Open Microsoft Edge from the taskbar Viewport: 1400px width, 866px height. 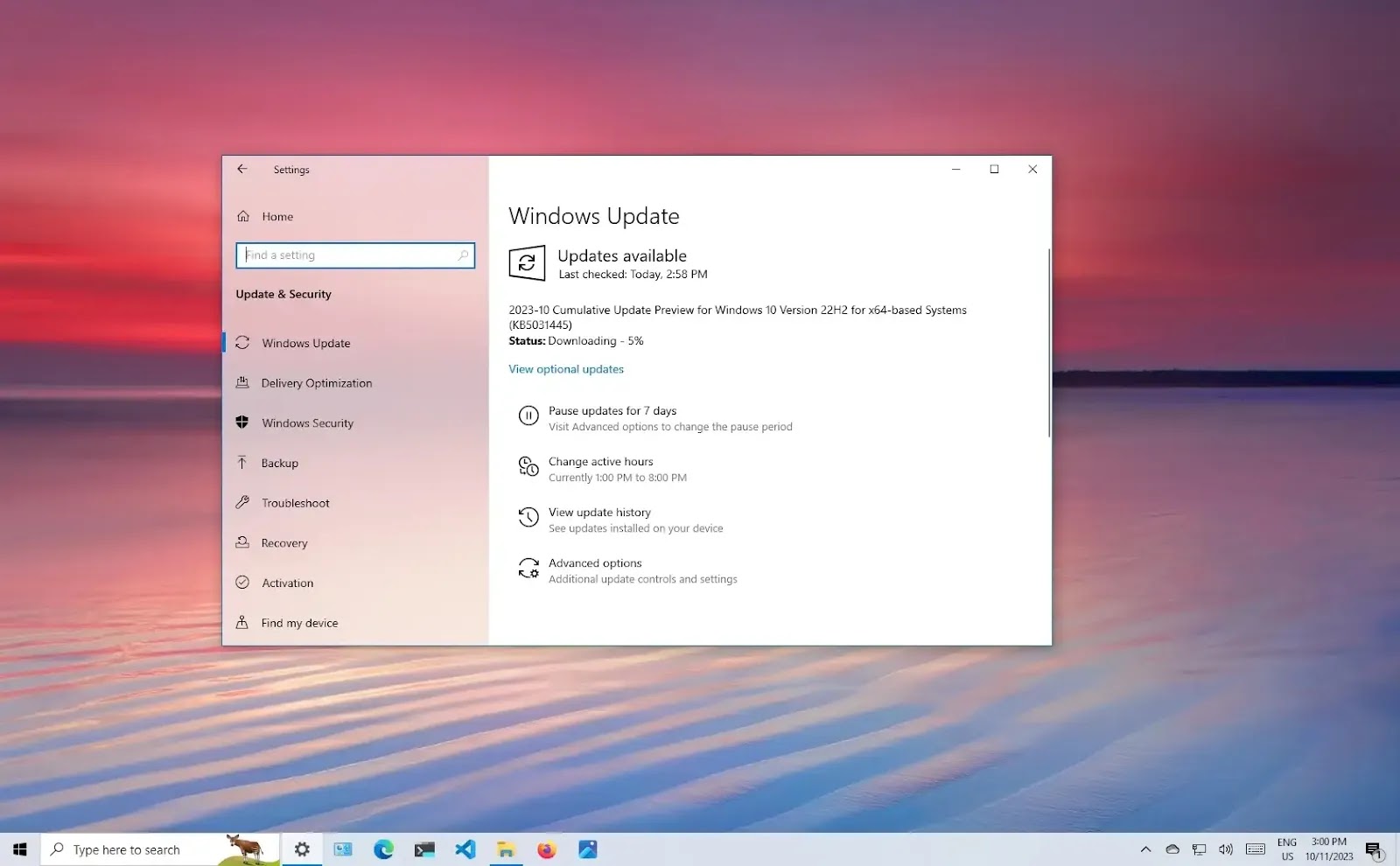coord(383,849)
